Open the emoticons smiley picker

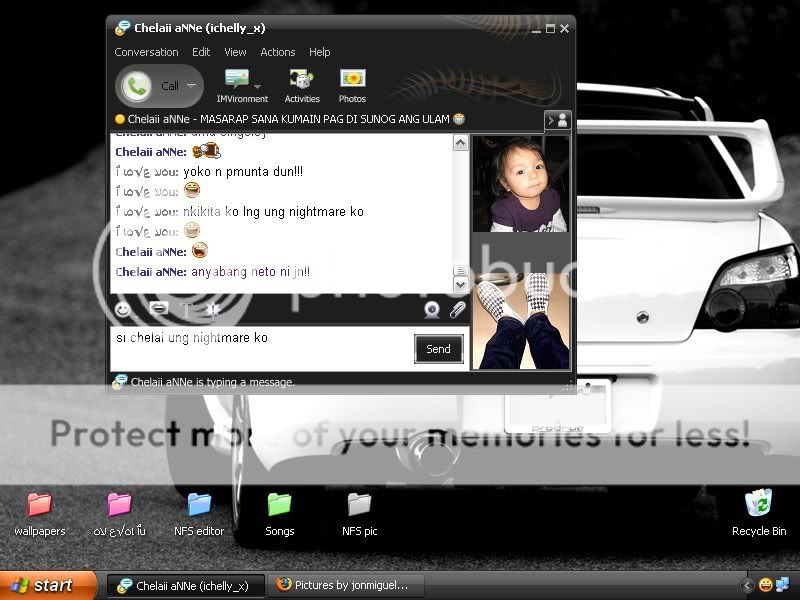[122, 310]
